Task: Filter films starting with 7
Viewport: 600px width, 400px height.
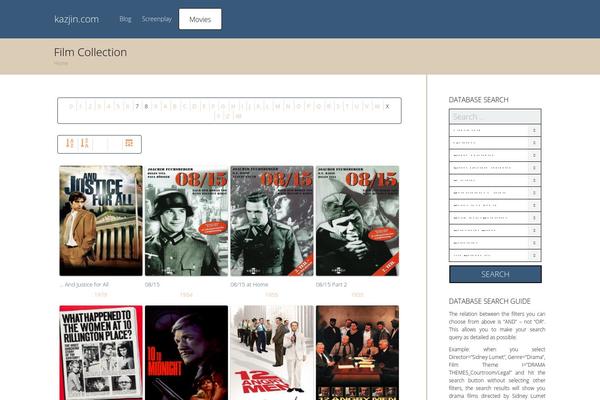Action: (137, 106)
